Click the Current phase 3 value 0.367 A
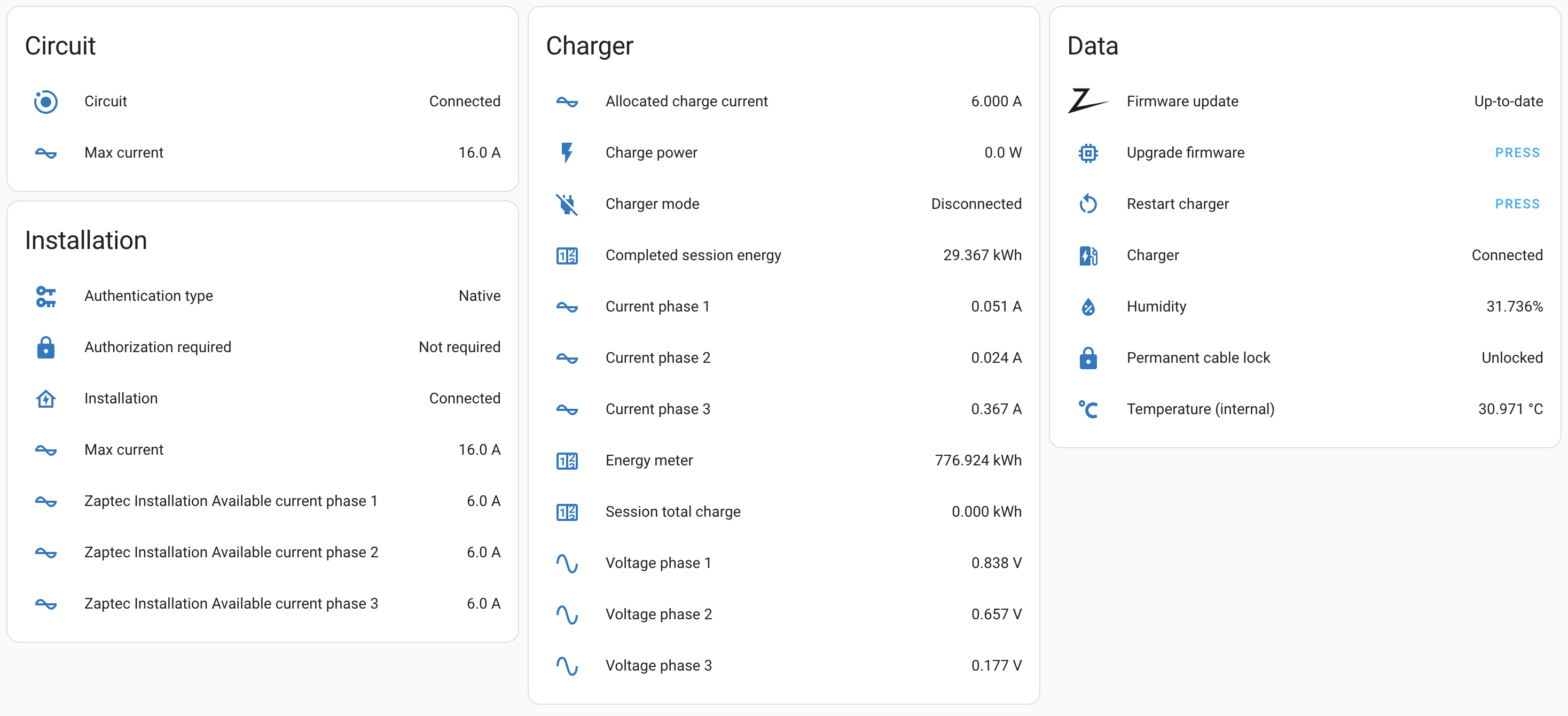The image size is (1568, 716). (996, 409)
